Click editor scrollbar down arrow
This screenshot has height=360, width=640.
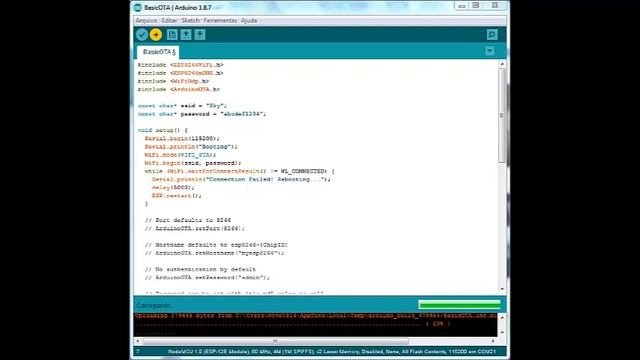[502, 289]
